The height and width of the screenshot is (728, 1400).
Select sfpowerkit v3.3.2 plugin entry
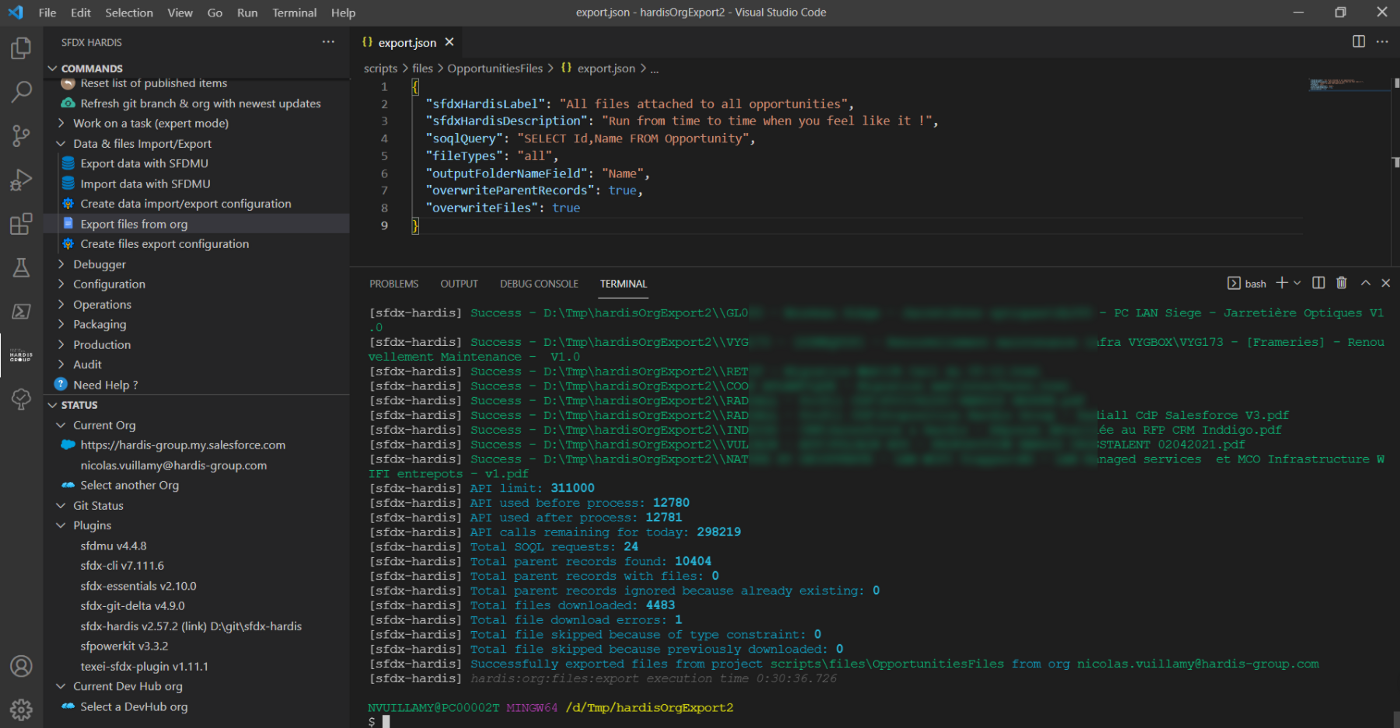click(x=196, y=646)
